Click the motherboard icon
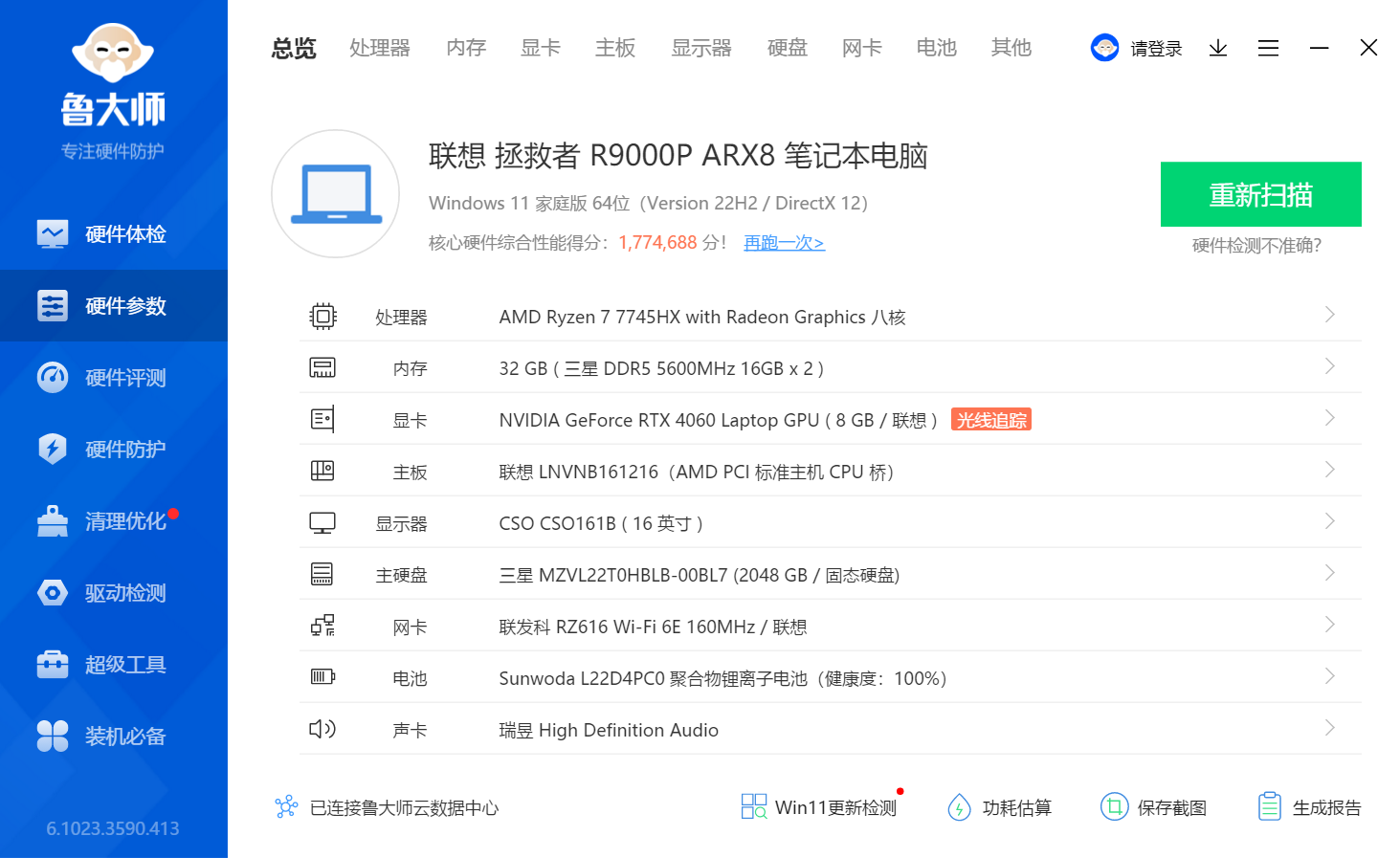This screenshot has width=1400, height=858. [322, 471]
